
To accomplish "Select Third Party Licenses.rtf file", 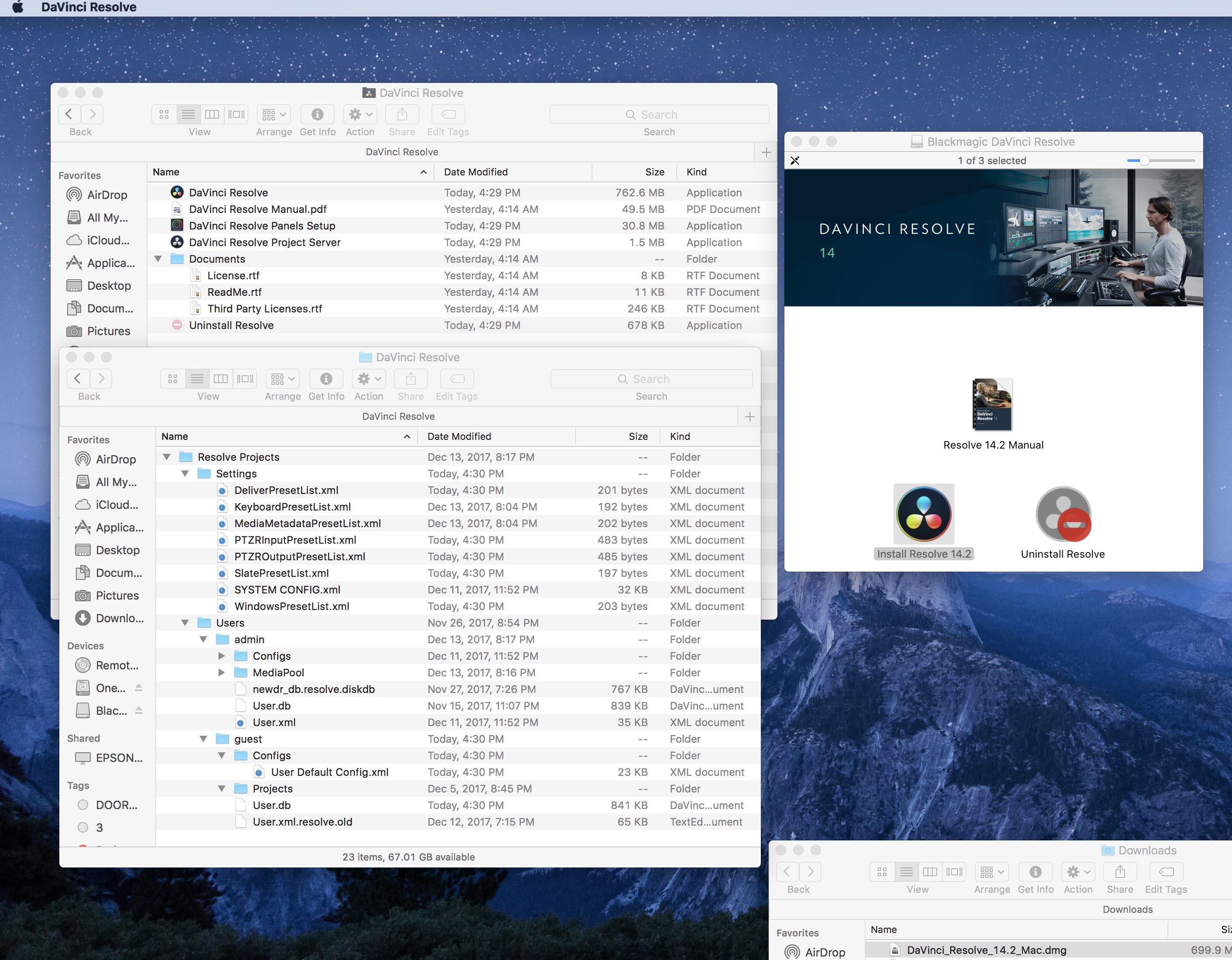I will pyautogui.click(x=462, y=309).
